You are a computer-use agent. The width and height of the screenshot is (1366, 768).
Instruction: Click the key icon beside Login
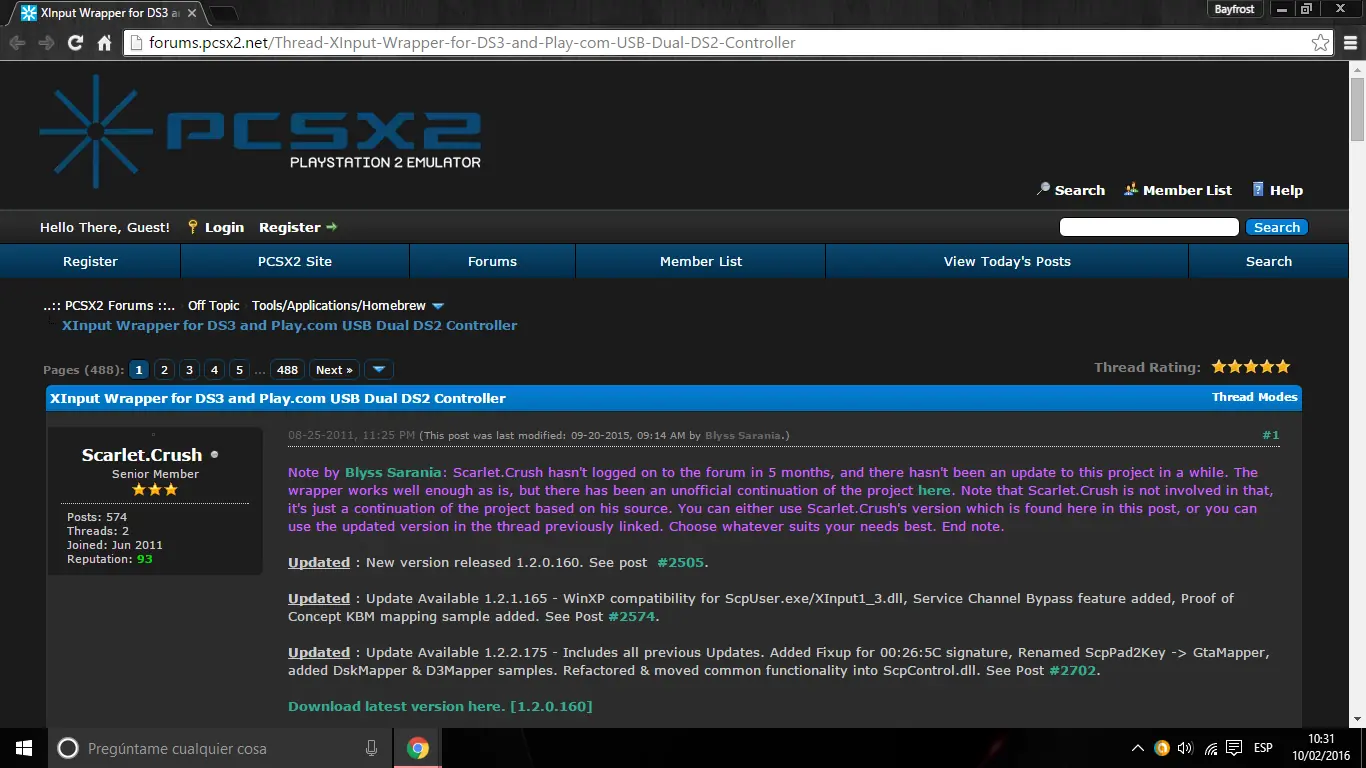click(x=193, y=227)
